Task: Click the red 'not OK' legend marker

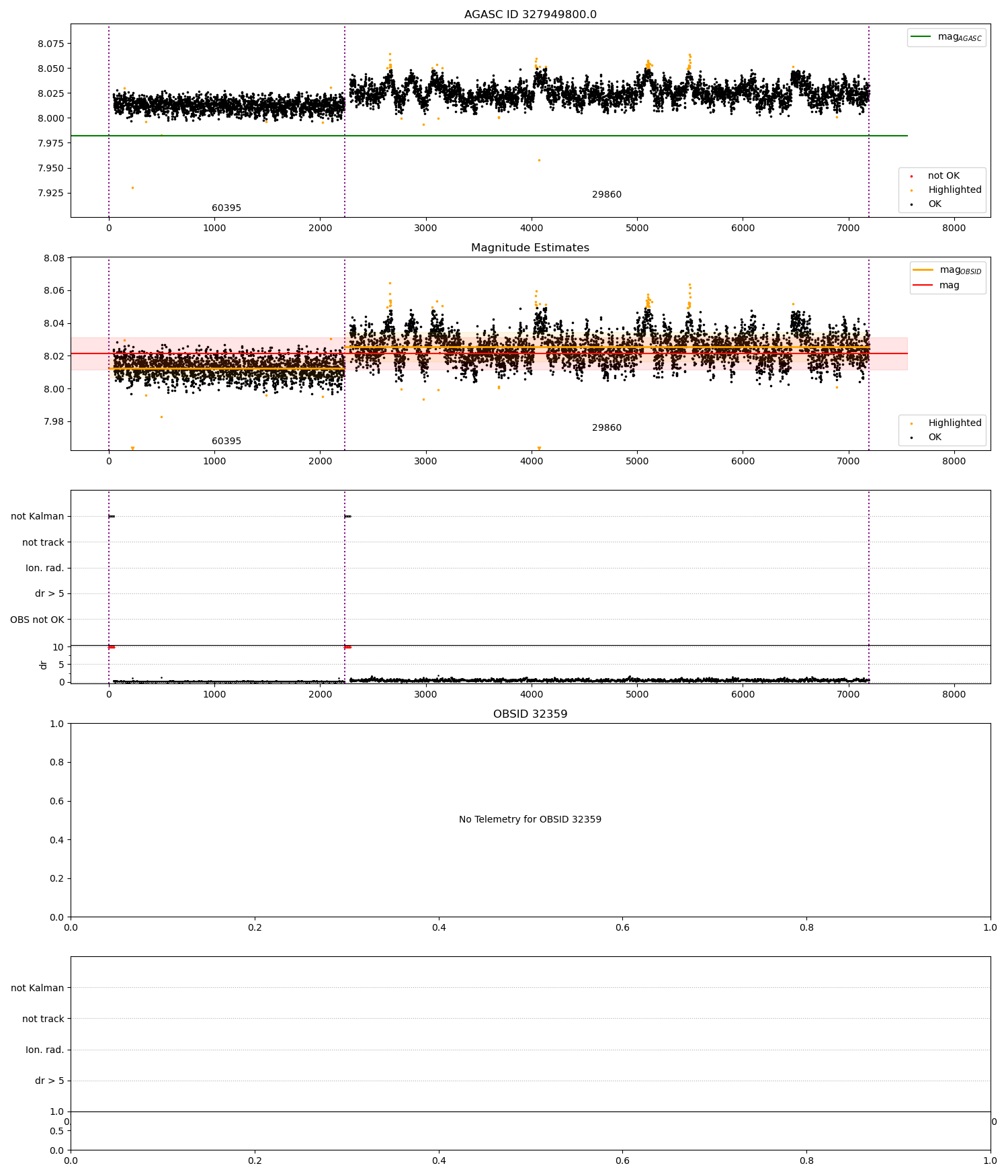Action: click(911, 176)
